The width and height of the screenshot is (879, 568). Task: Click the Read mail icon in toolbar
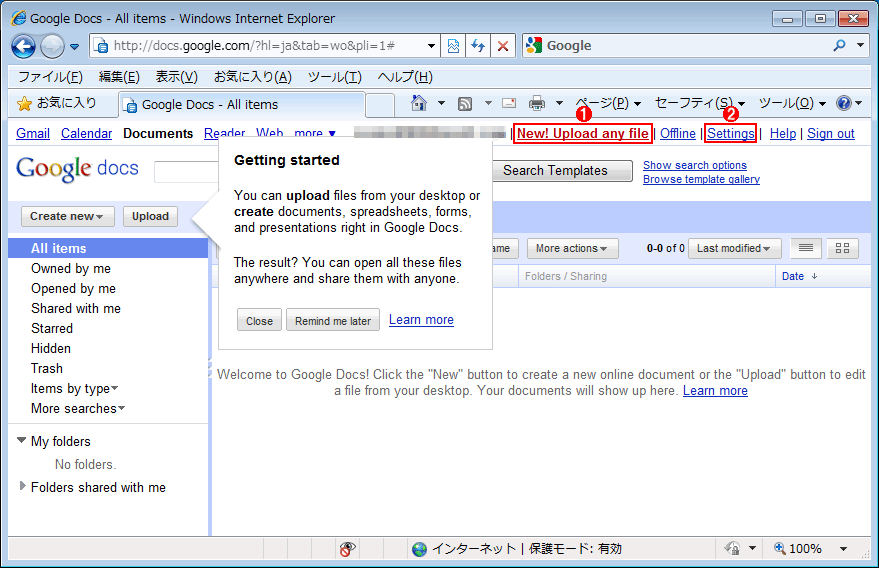click(509, 103)
